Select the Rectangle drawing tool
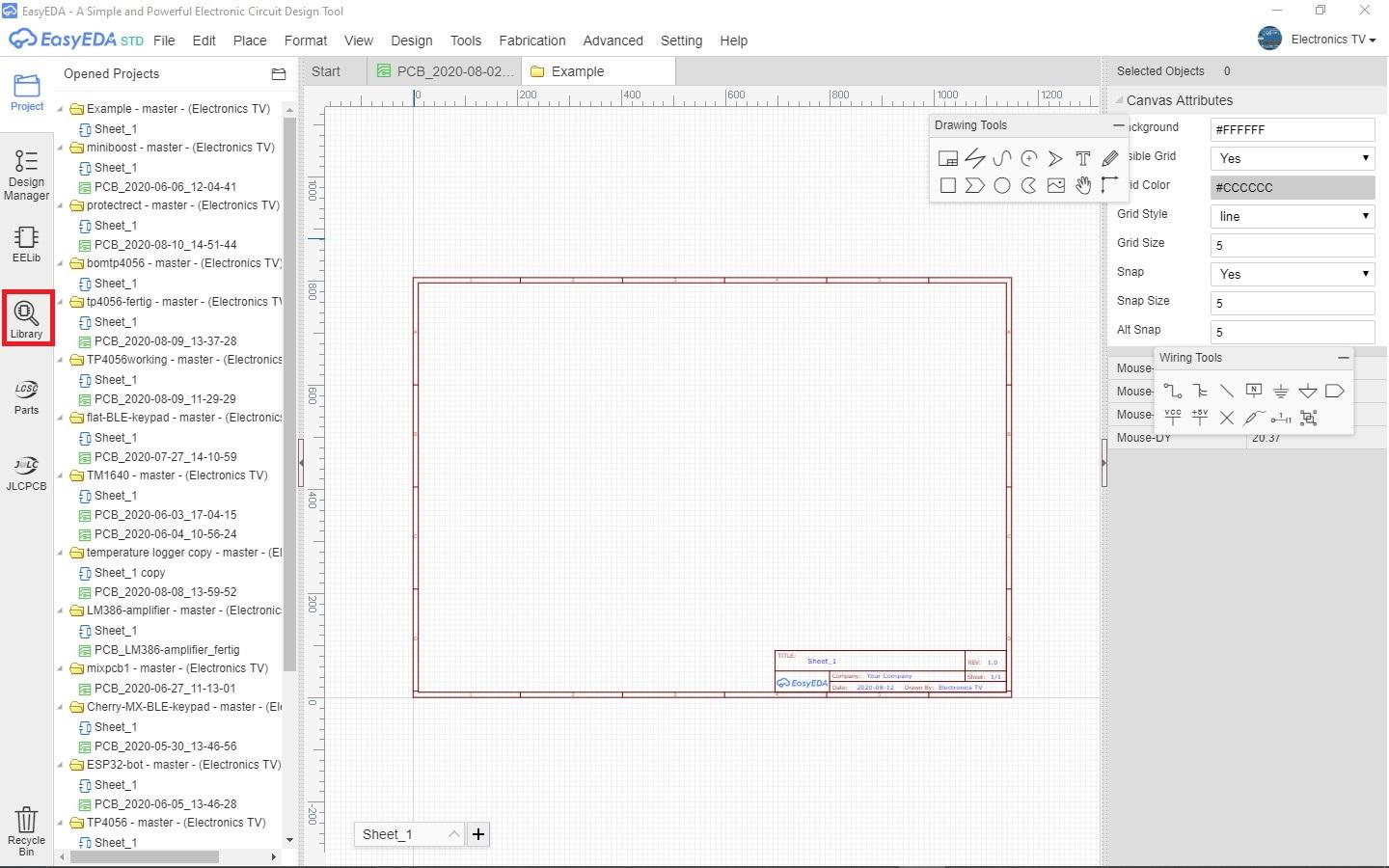 (947, 185)
